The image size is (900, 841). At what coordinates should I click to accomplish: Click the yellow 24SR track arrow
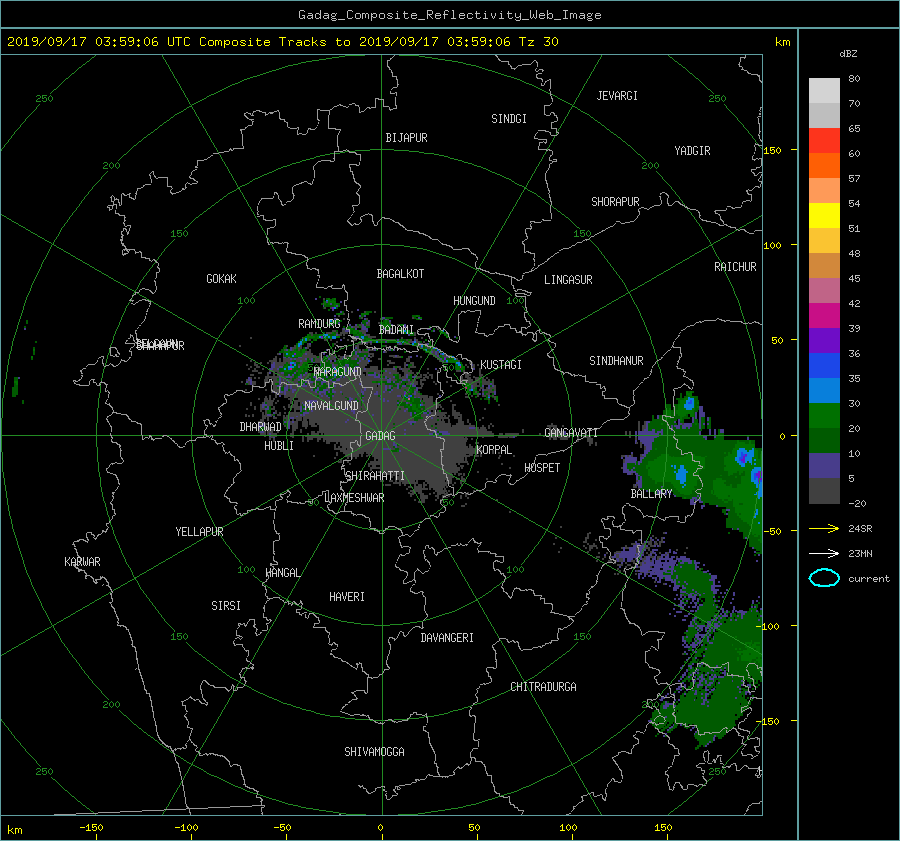[824, 529]
